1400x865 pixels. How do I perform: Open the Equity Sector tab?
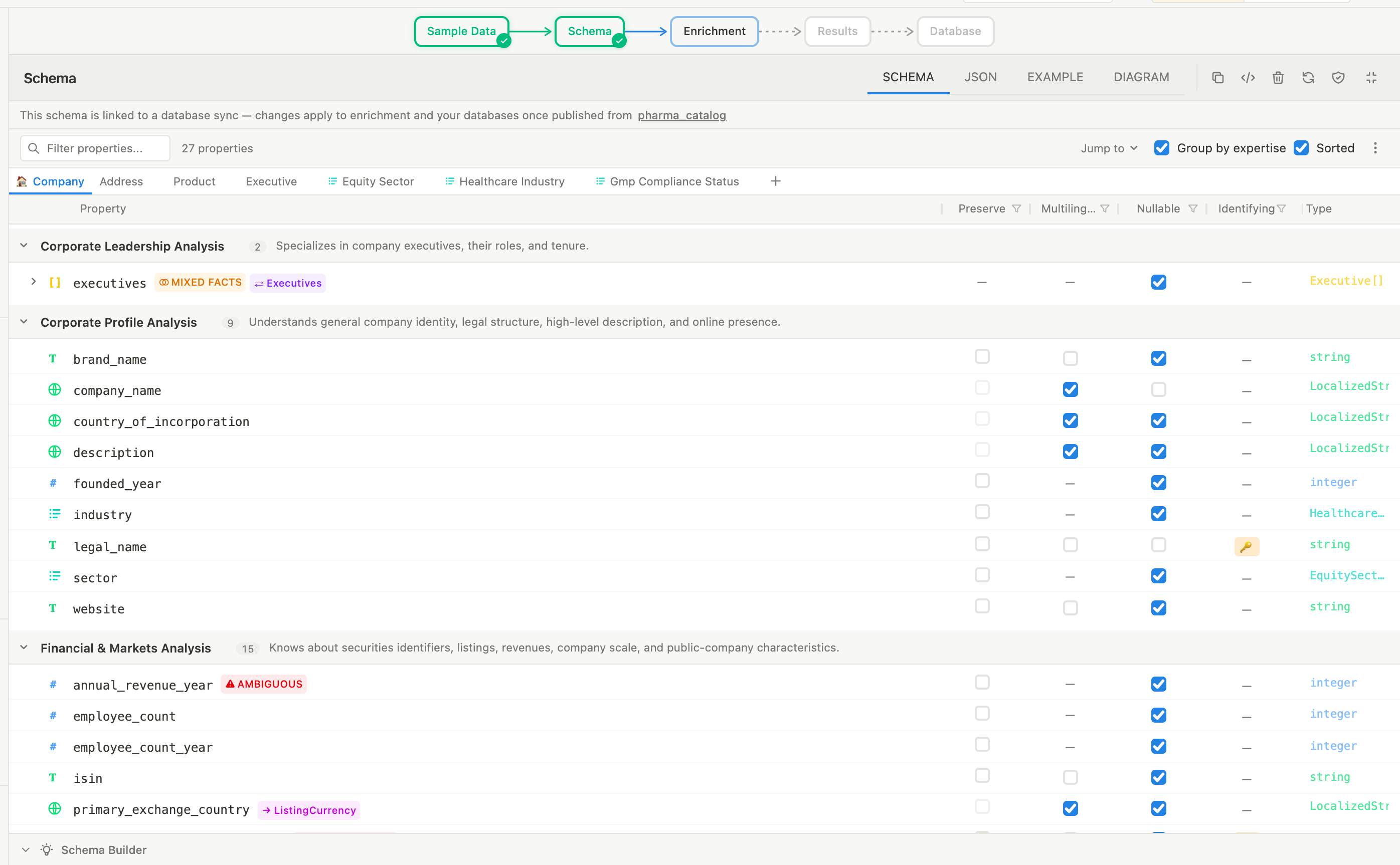[x=371, y=181]
